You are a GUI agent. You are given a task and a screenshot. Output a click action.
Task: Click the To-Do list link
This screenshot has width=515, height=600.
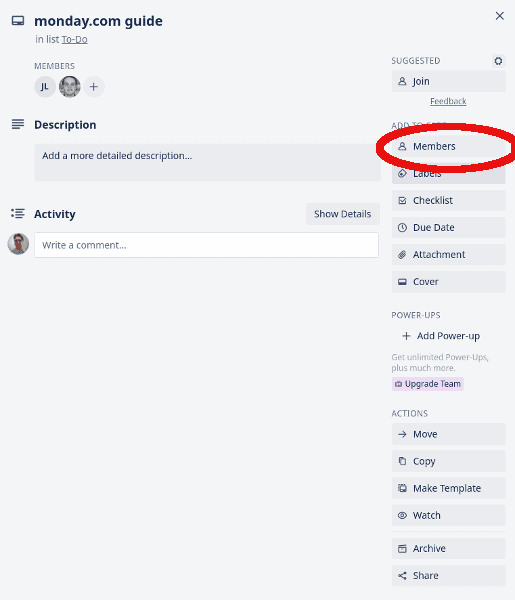(x=75, y=39)
